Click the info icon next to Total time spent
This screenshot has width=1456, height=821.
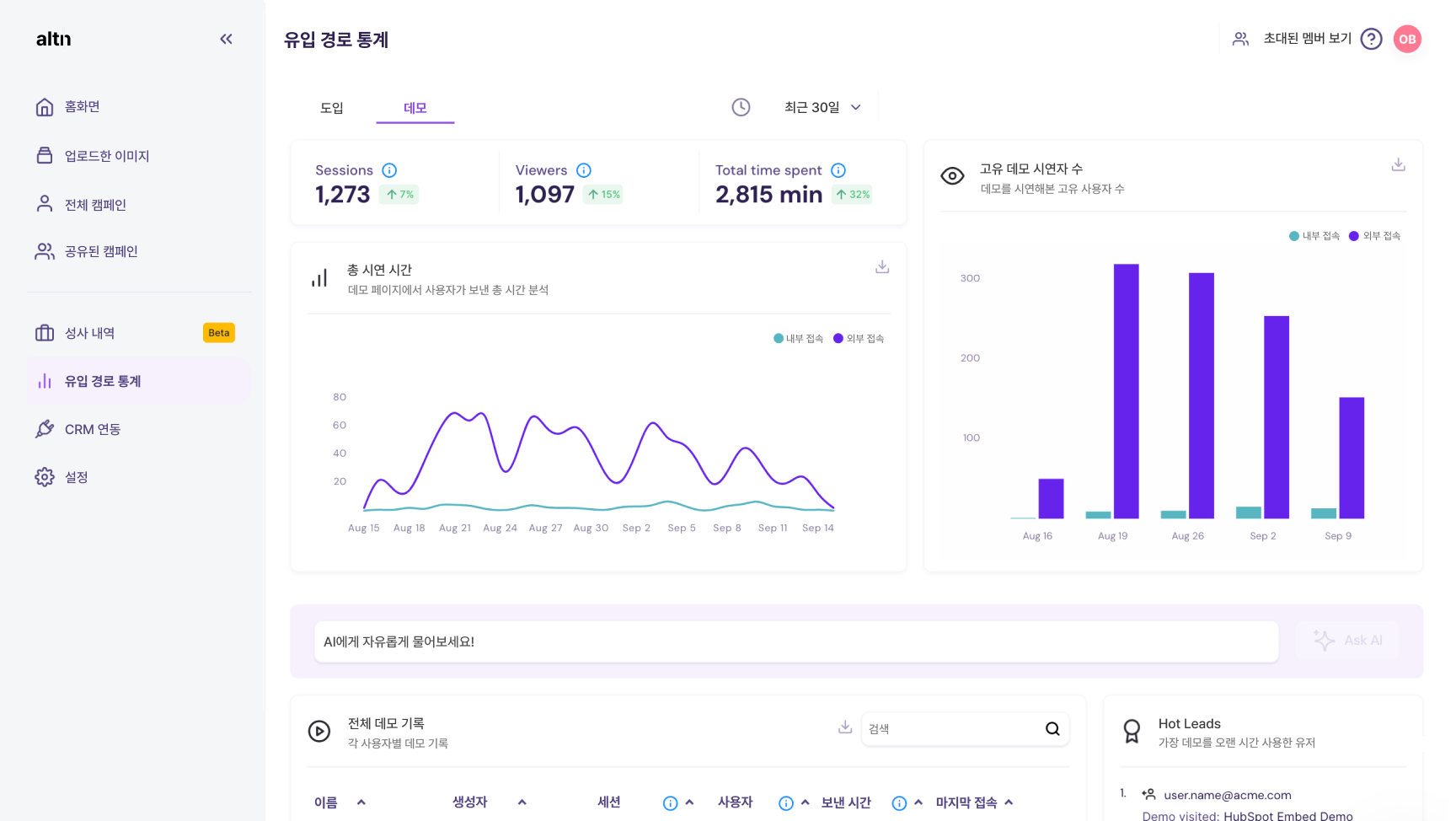click(x=838, y=170)
